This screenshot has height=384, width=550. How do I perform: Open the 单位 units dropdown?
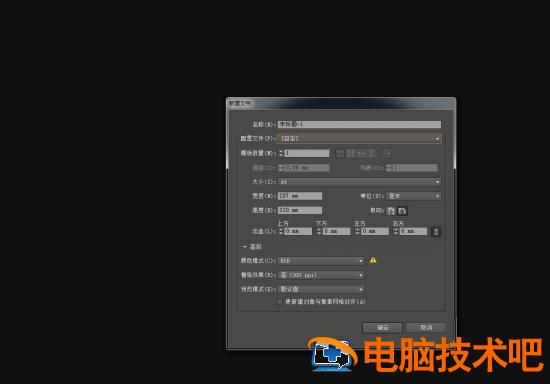point(414,196)
